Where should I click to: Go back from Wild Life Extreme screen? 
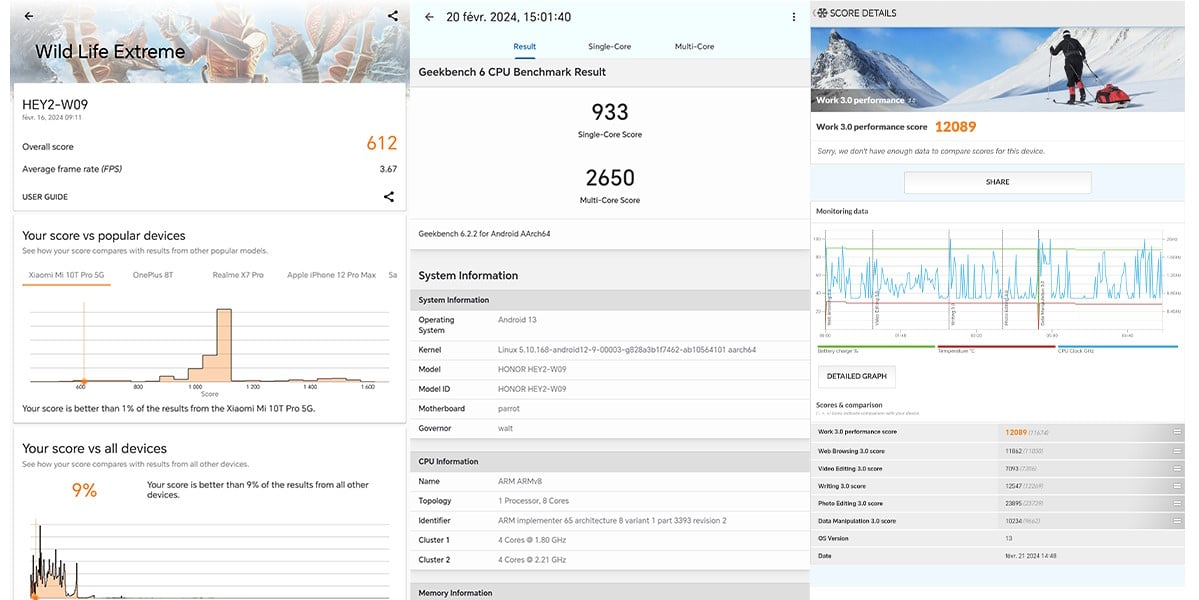click(x=28, y=16)
